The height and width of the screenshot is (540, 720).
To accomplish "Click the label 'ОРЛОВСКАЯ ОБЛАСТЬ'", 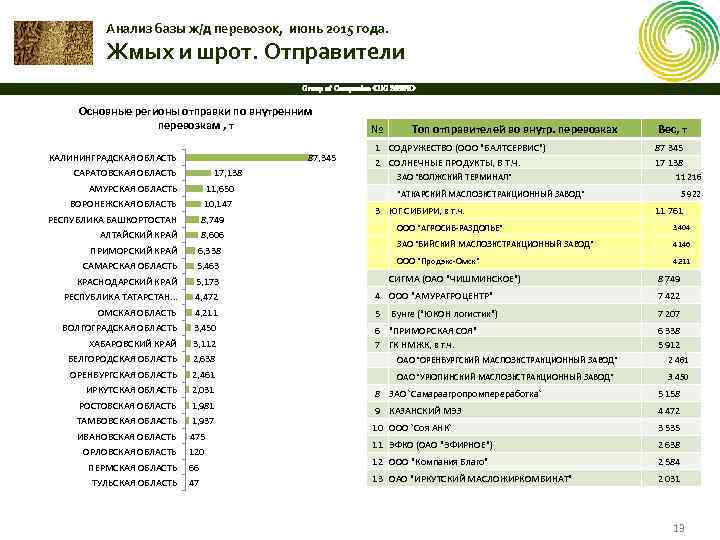I will (129, 452).
